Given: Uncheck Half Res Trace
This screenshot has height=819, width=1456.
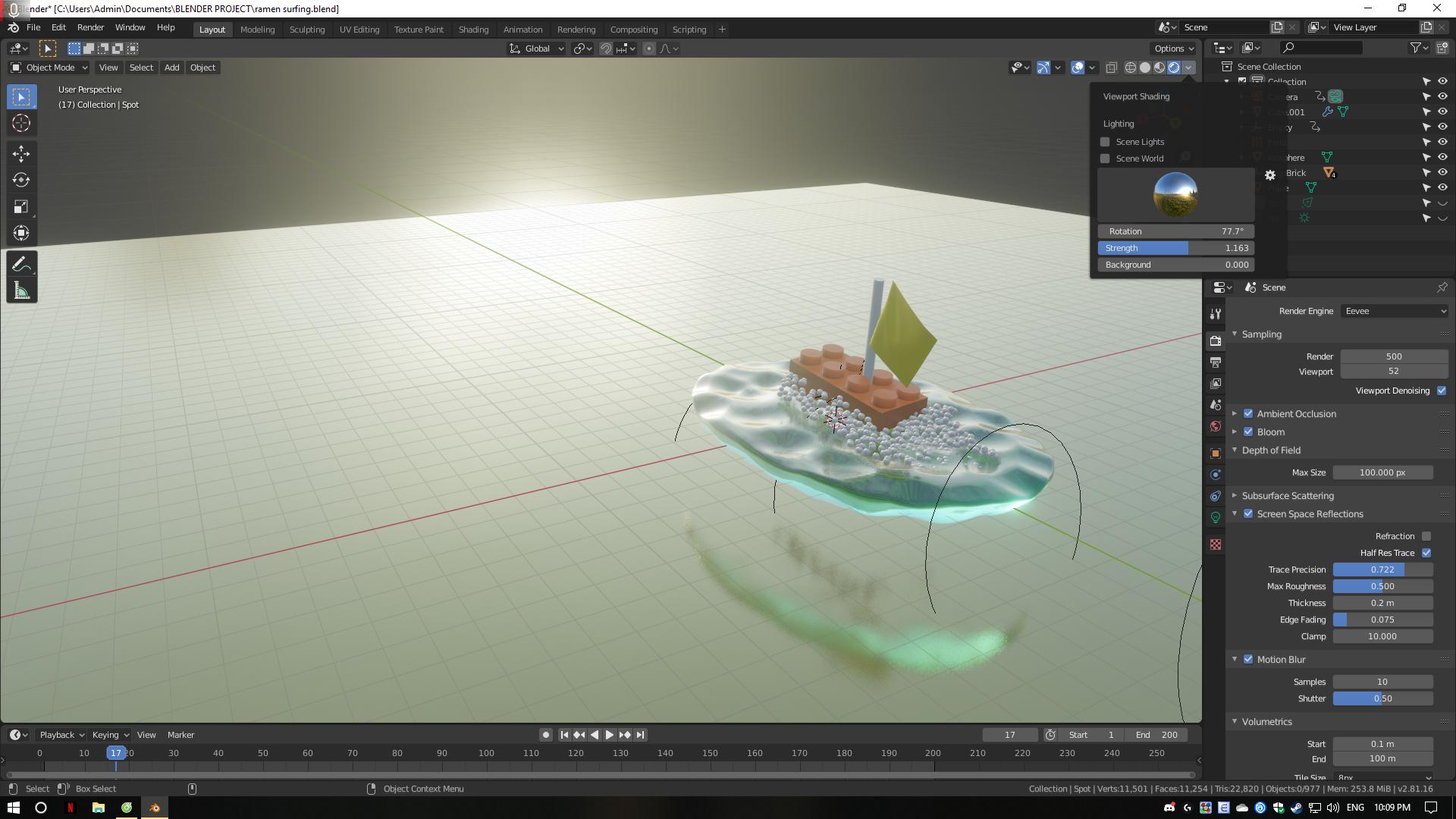Looking at the screenshot, I should pyautogui.click(x=1426, y=553).
